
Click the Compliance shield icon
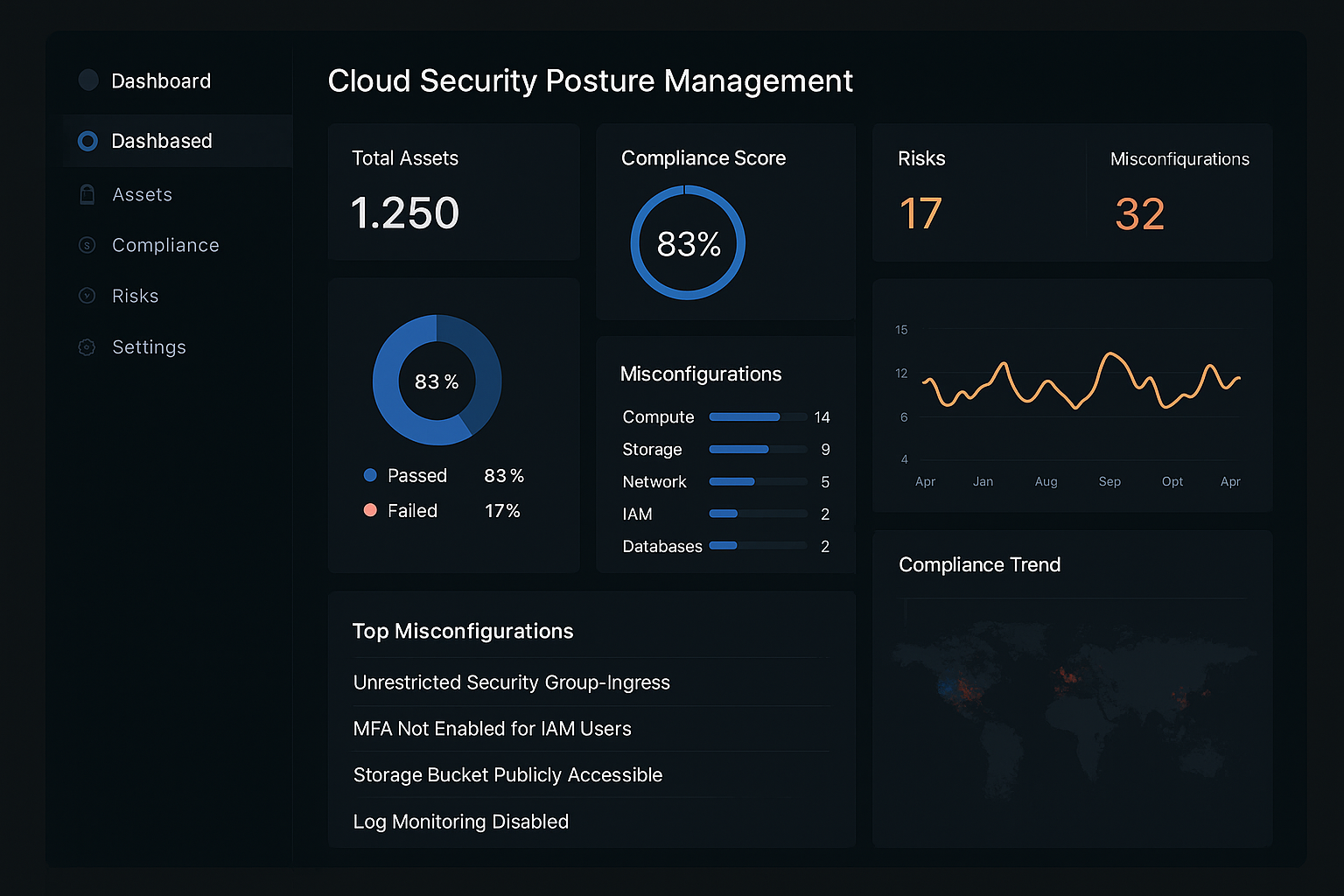click(87, 245)
